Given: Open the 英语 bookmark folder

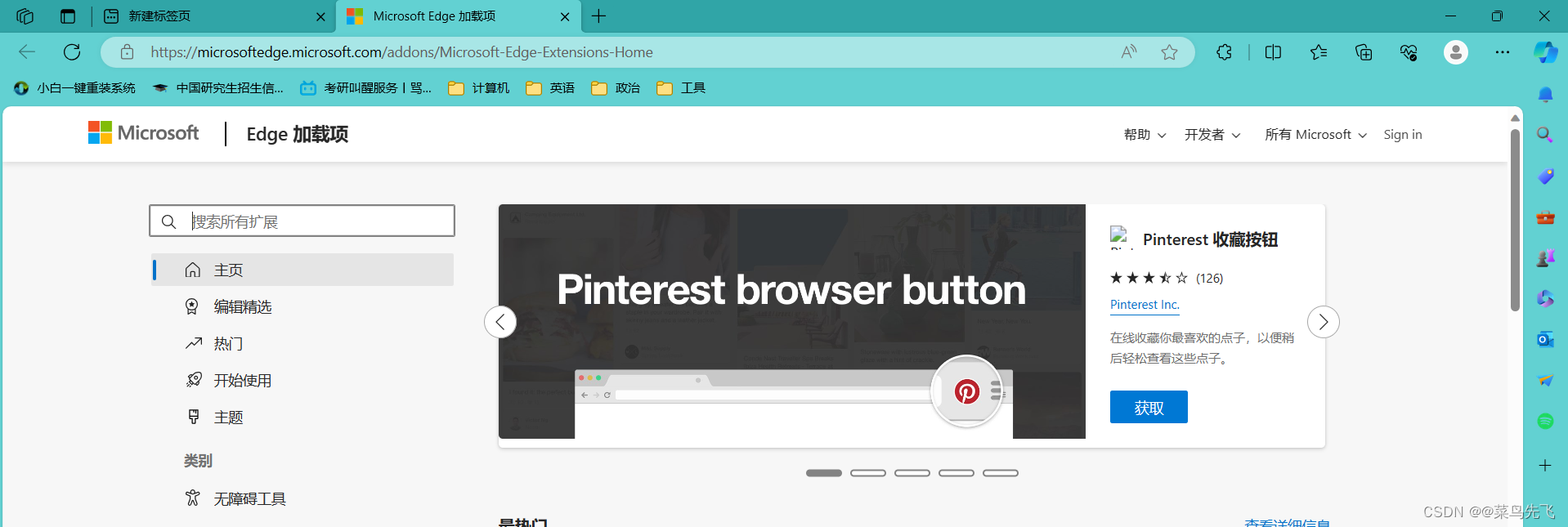Looking at the screenshot, I should coord(550,88).
